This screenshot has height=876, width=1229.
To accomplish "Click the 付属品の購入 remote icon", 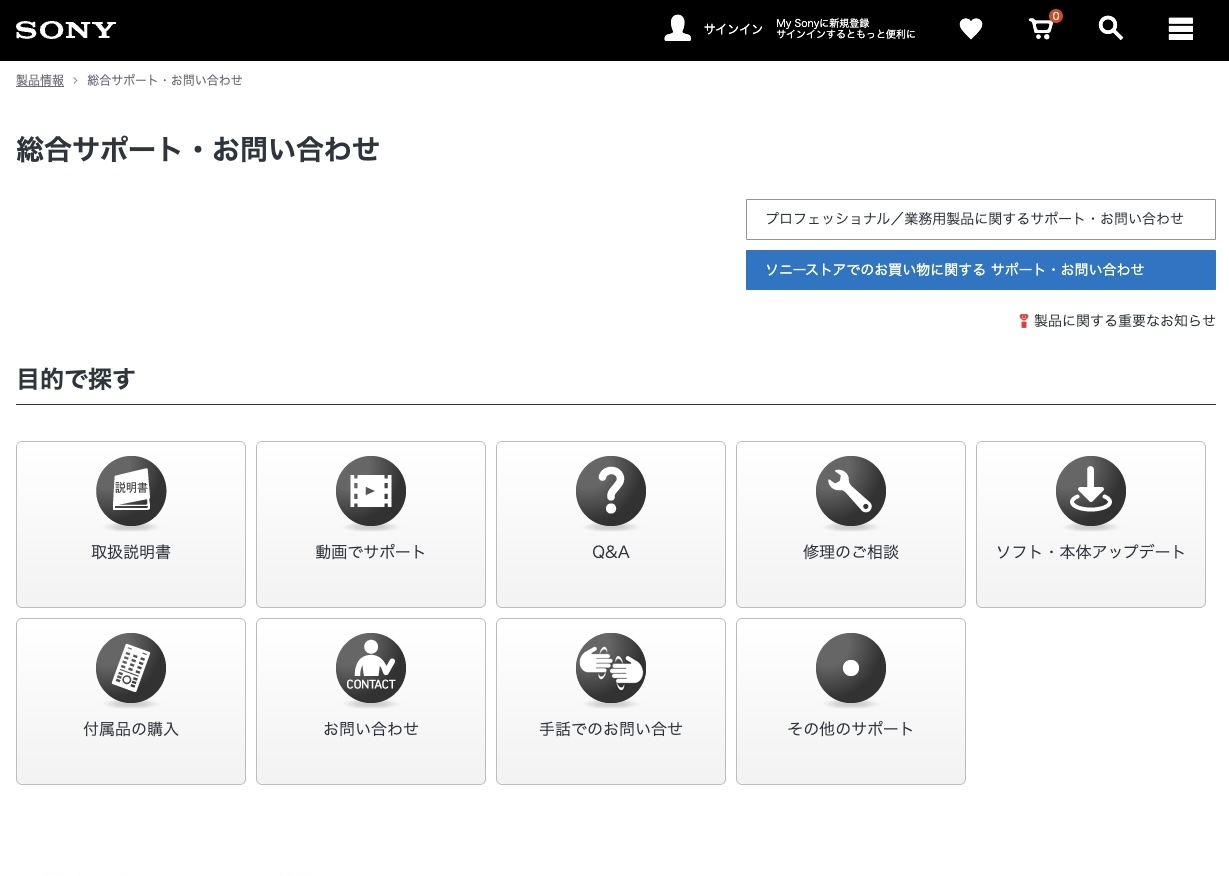I will point(131,669).
